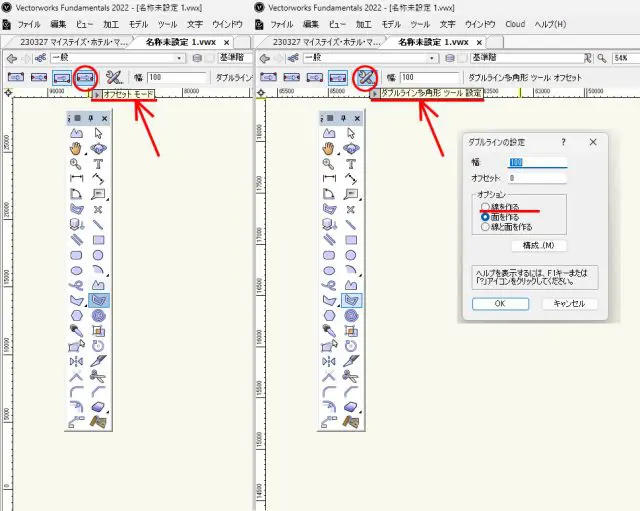
Task: Click the オフセット input field in dialog
Action: [x=538, y=177]
